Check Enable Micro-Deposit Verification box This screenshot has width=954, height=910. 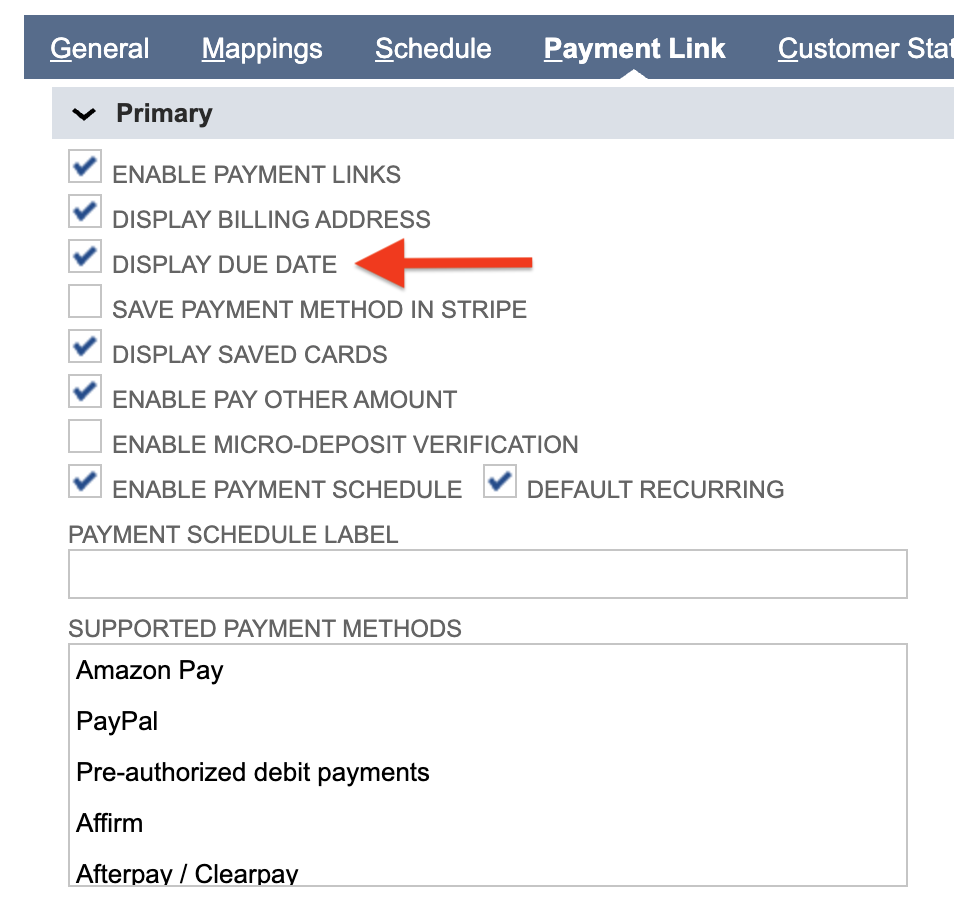pos(85,437)
